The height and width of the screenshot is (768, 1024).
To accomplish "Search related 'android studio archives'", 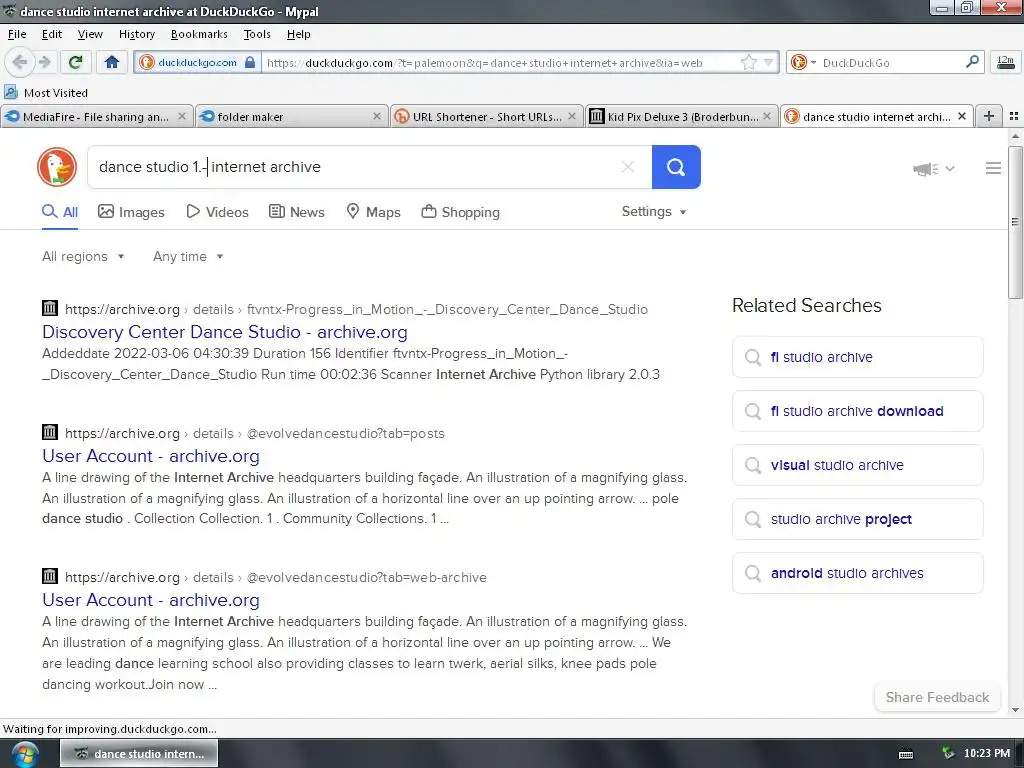I will coord(857,573).
